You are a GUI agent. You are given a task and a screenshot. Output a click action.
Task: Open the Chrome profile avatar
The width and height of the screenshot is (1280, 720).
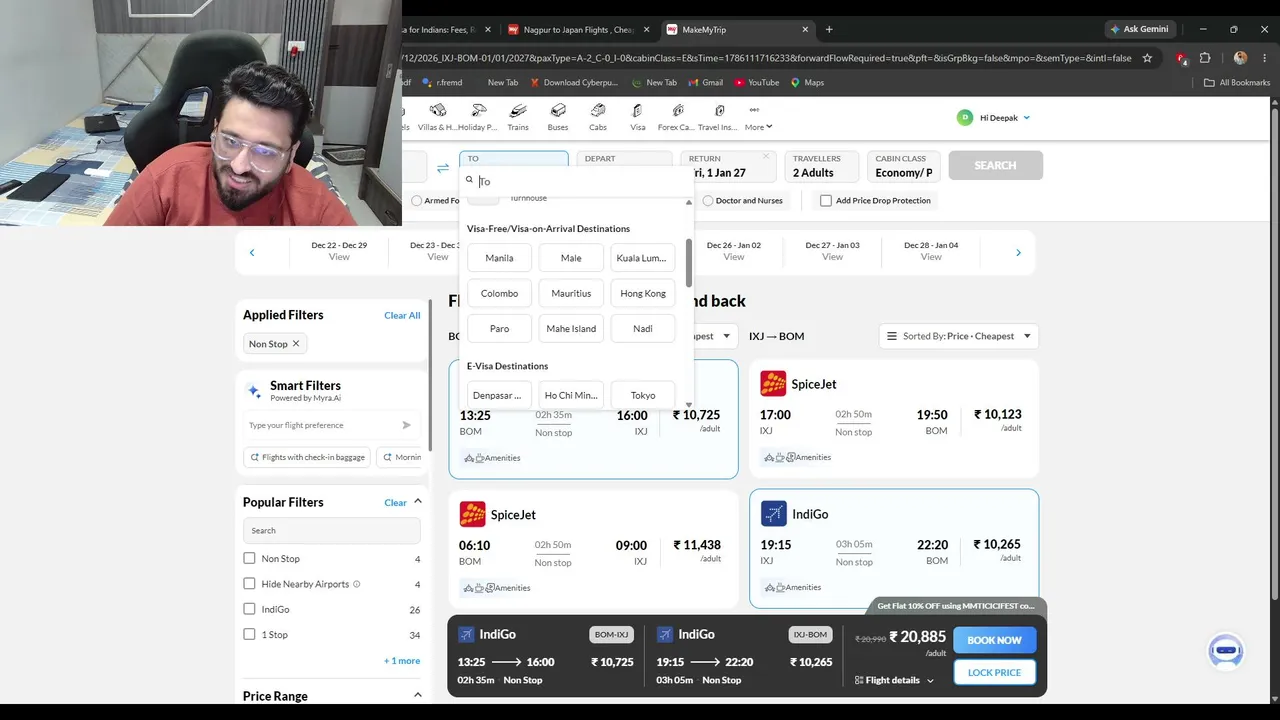tap(1240, 58)
